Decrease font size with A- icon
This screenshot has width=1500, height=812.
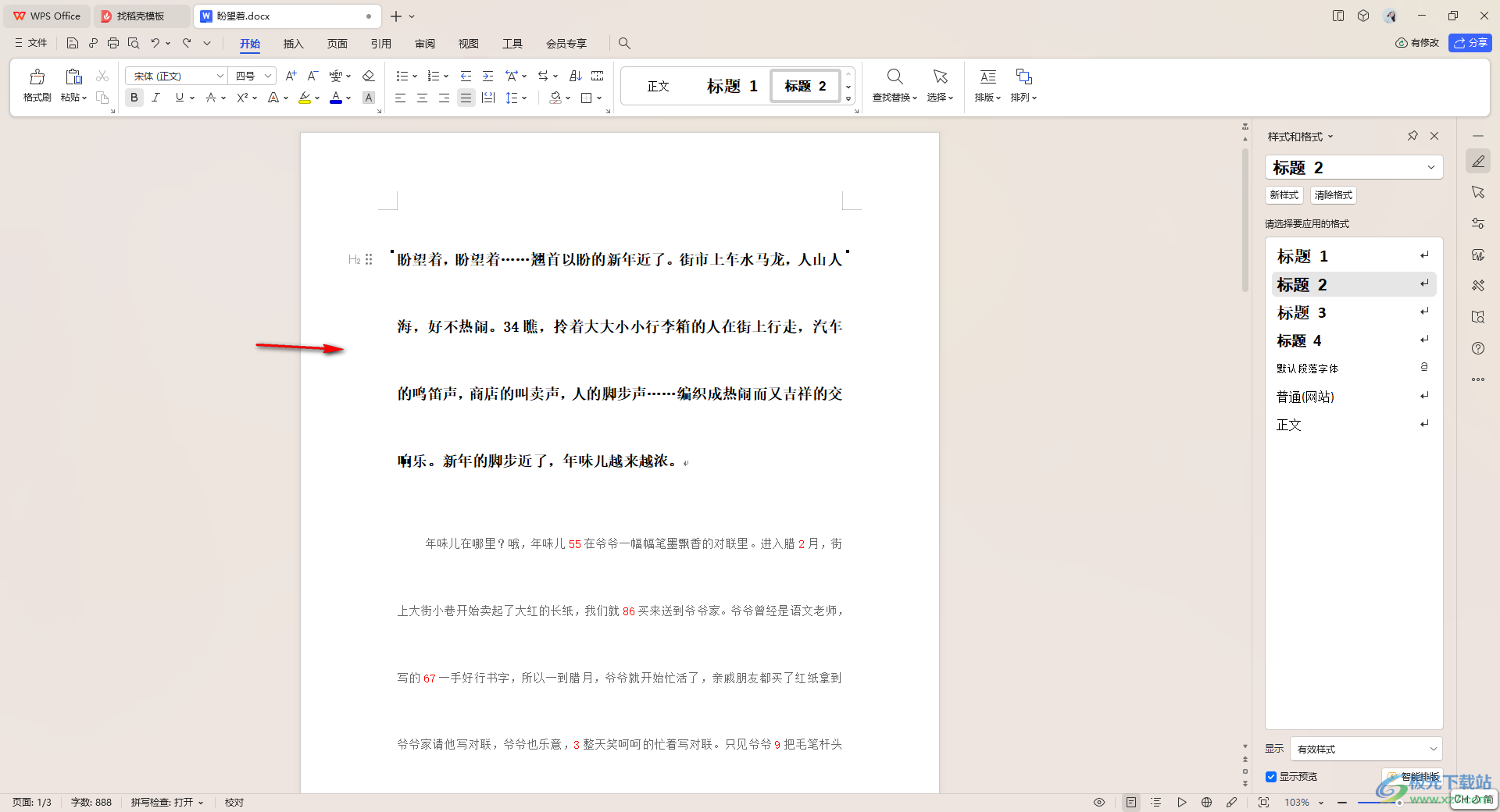(312, 76)
